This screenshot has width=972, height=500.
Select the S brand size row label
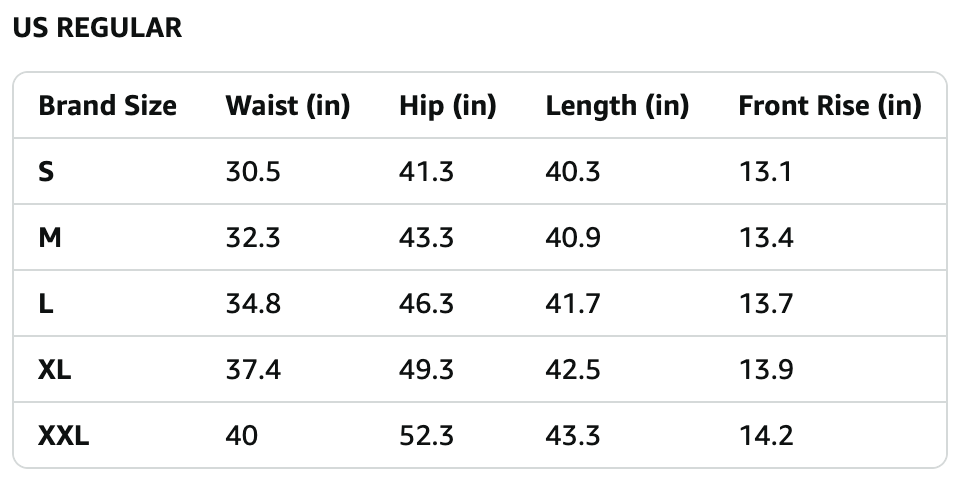[x=46, y=172]
